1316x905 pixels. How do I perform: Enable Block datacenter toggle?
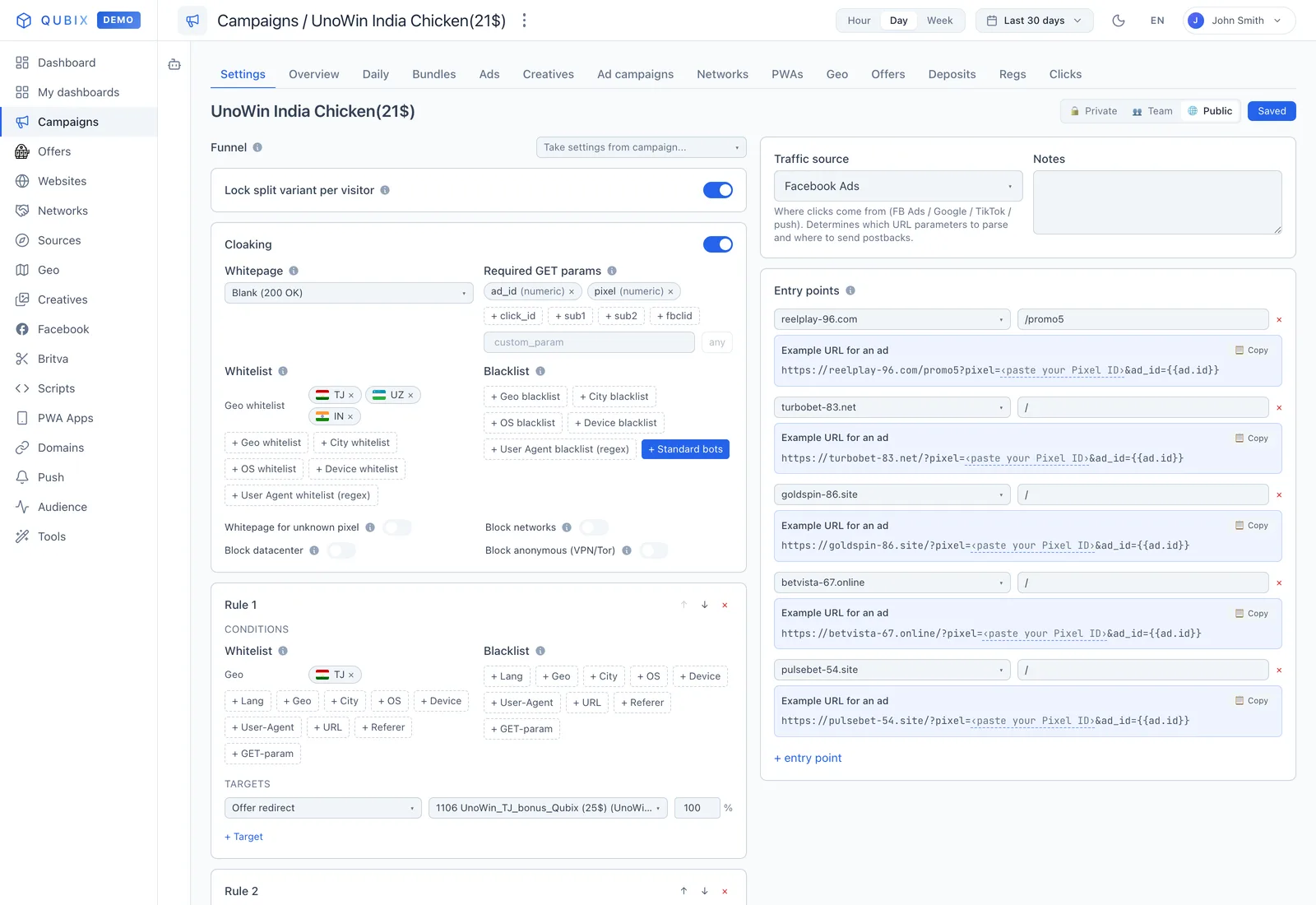pos(341,550)
